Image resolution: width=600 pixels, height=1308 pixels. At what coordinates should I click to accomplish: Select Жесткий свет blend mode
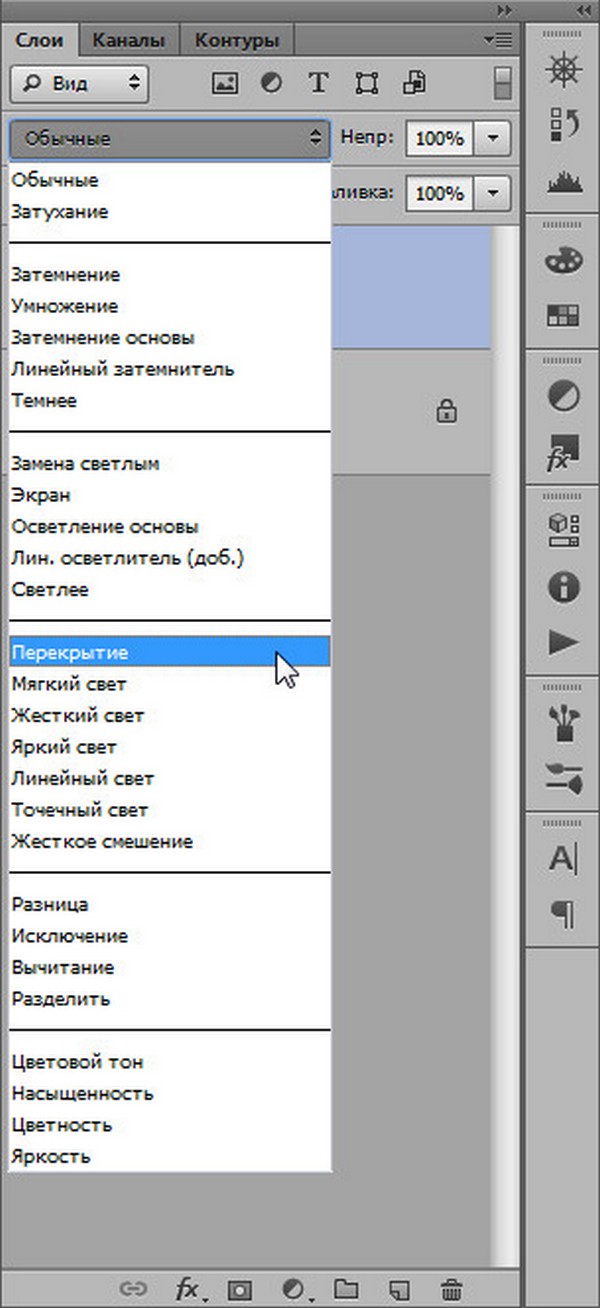pyautogui.click(x=169, y=716)
